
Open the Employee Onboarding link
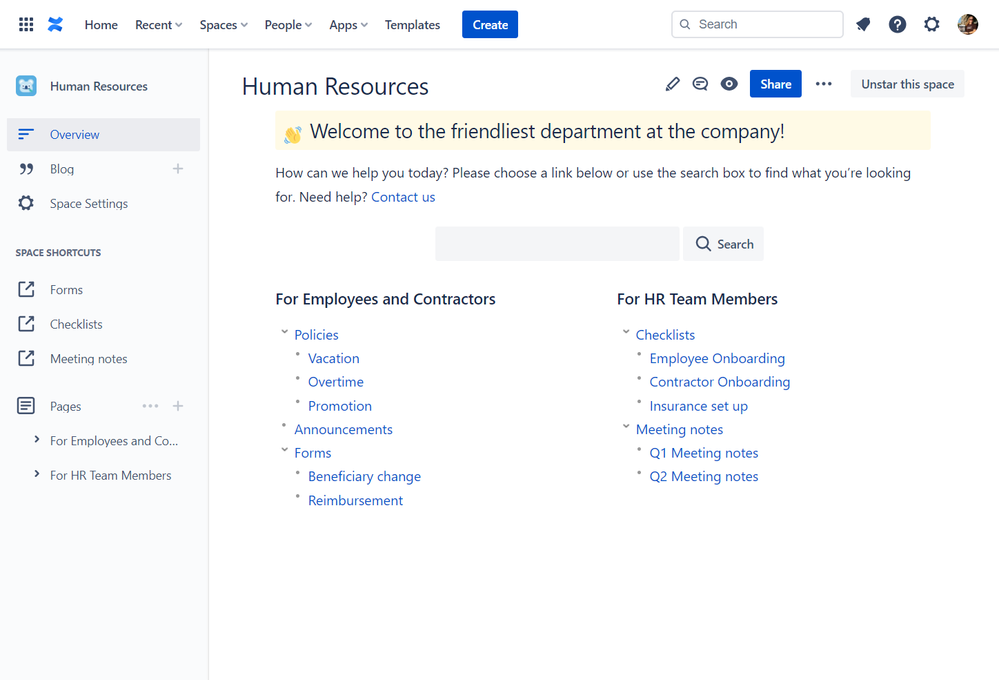click(717, 359)
